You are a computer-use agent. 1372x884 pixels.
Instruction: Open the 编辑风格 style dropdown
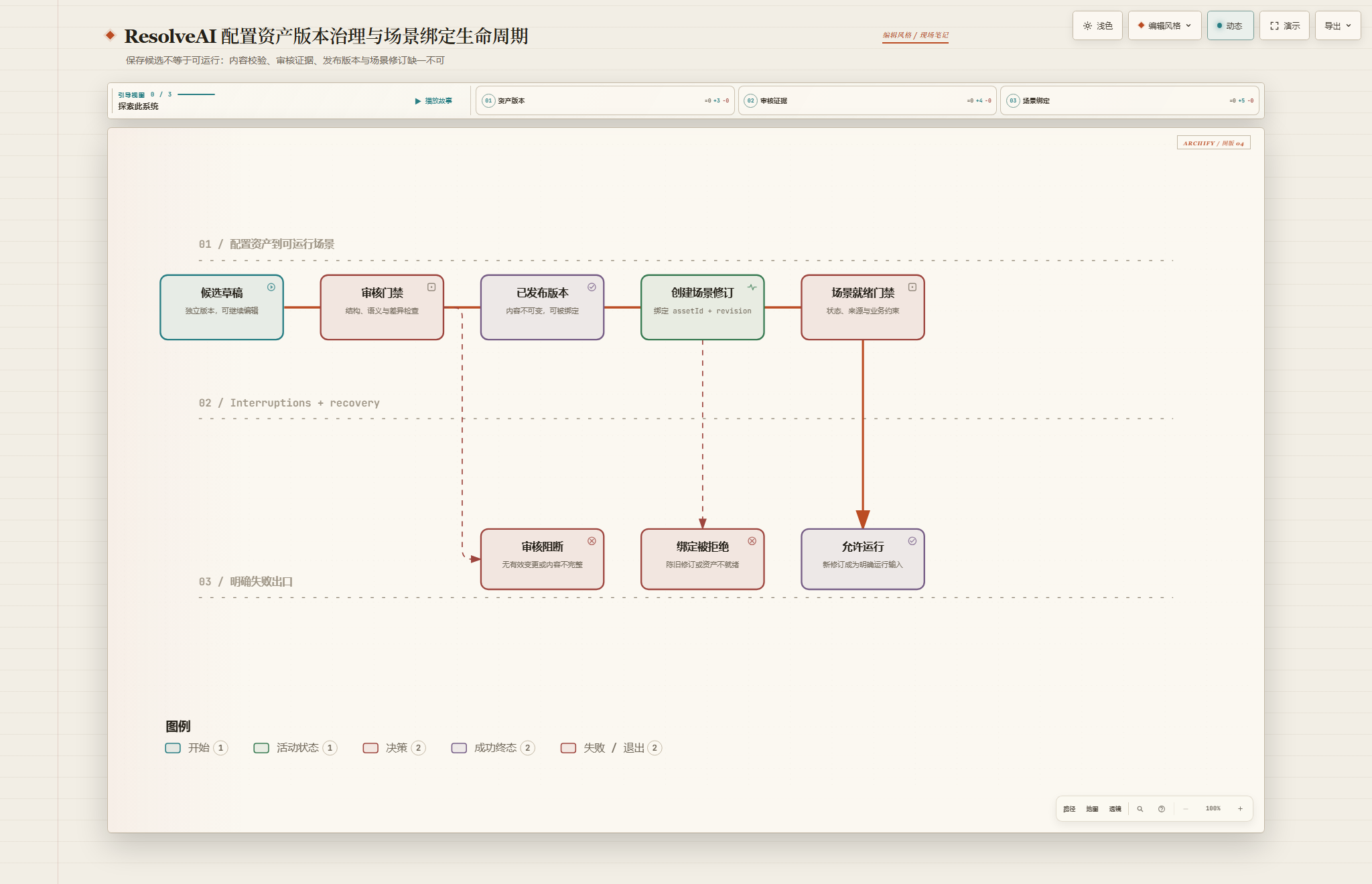click(1164, 25)
